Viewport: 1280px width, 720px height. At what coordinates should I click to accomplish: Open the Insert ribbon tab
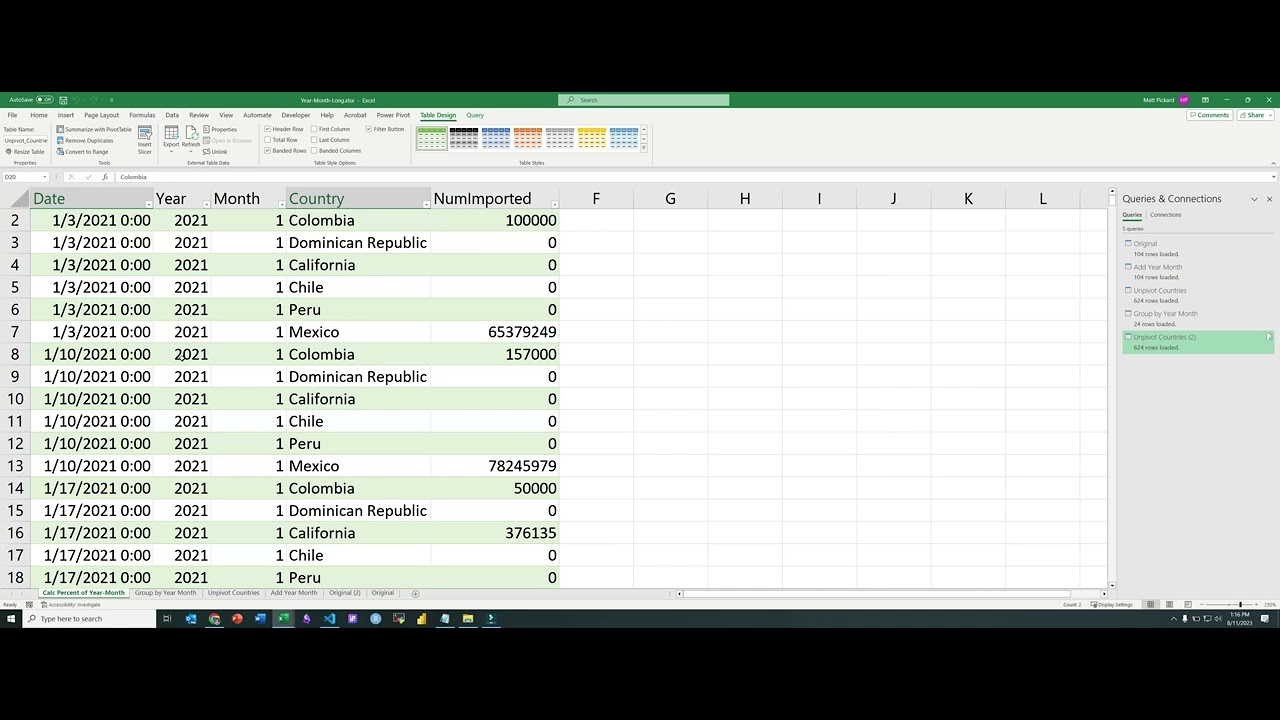point(66,115)
